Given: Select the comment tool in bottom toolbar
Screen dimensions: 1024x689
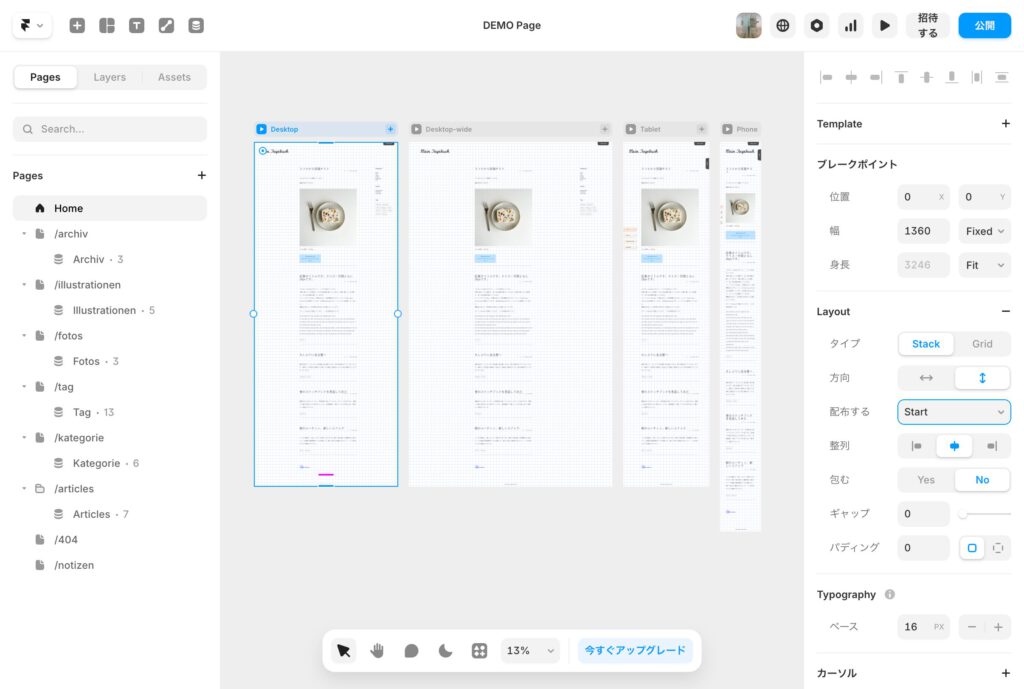Looking at the screenshot, I should pos(411,650).
